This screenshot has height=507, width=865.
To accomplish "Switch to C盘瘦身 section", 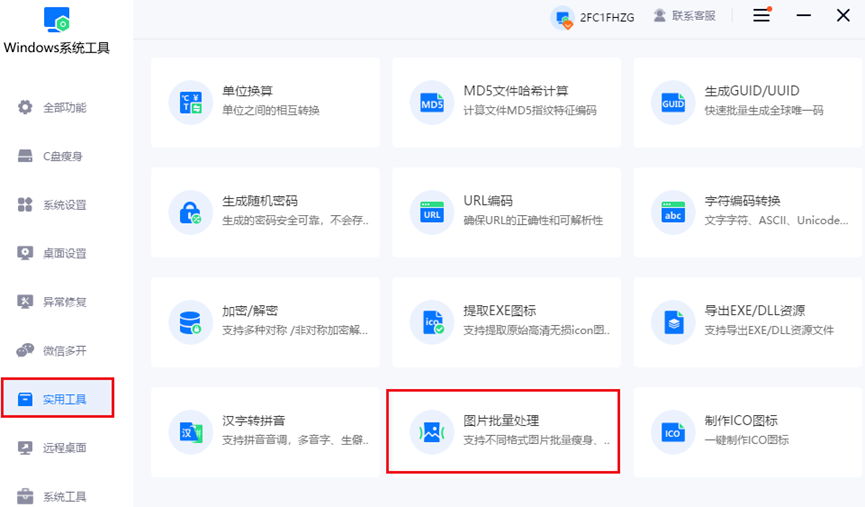I will click(63, 156).
